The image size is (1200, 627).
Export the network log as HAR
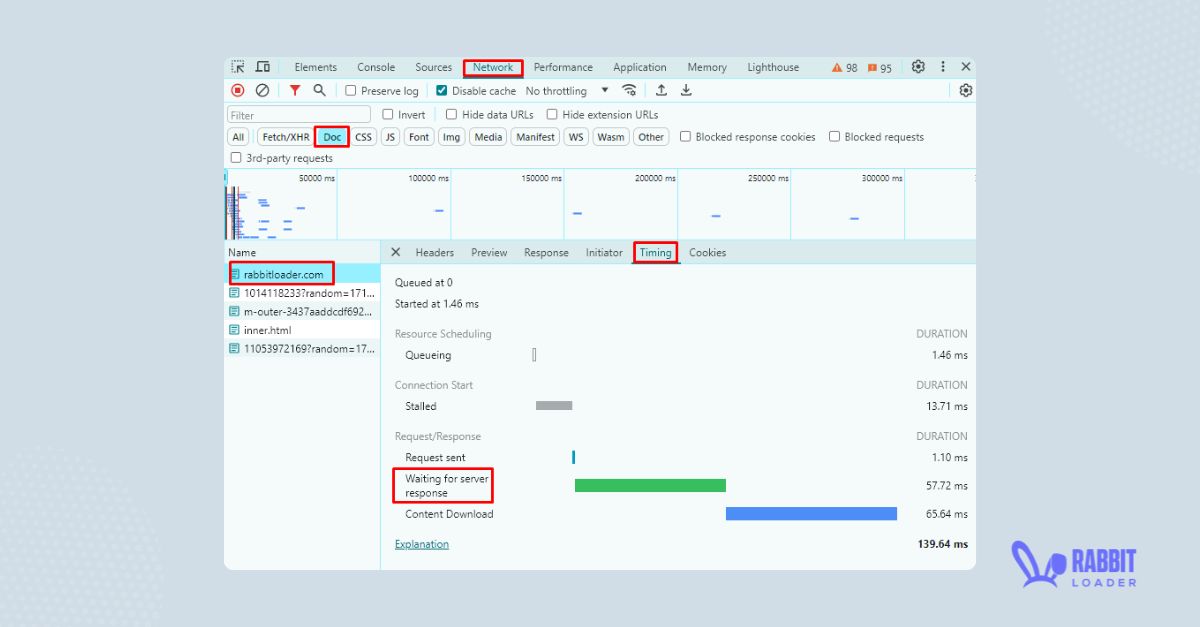tap(686, 90)
